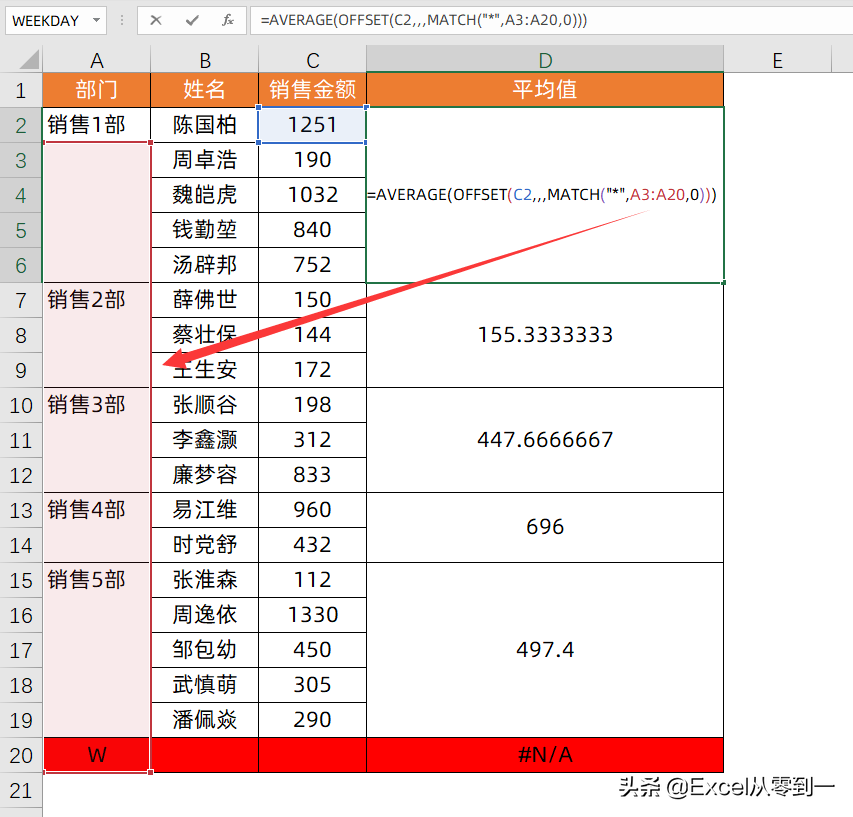Open the Name Box dropdown arrow
853x817 pixels.
click(96, 21)
